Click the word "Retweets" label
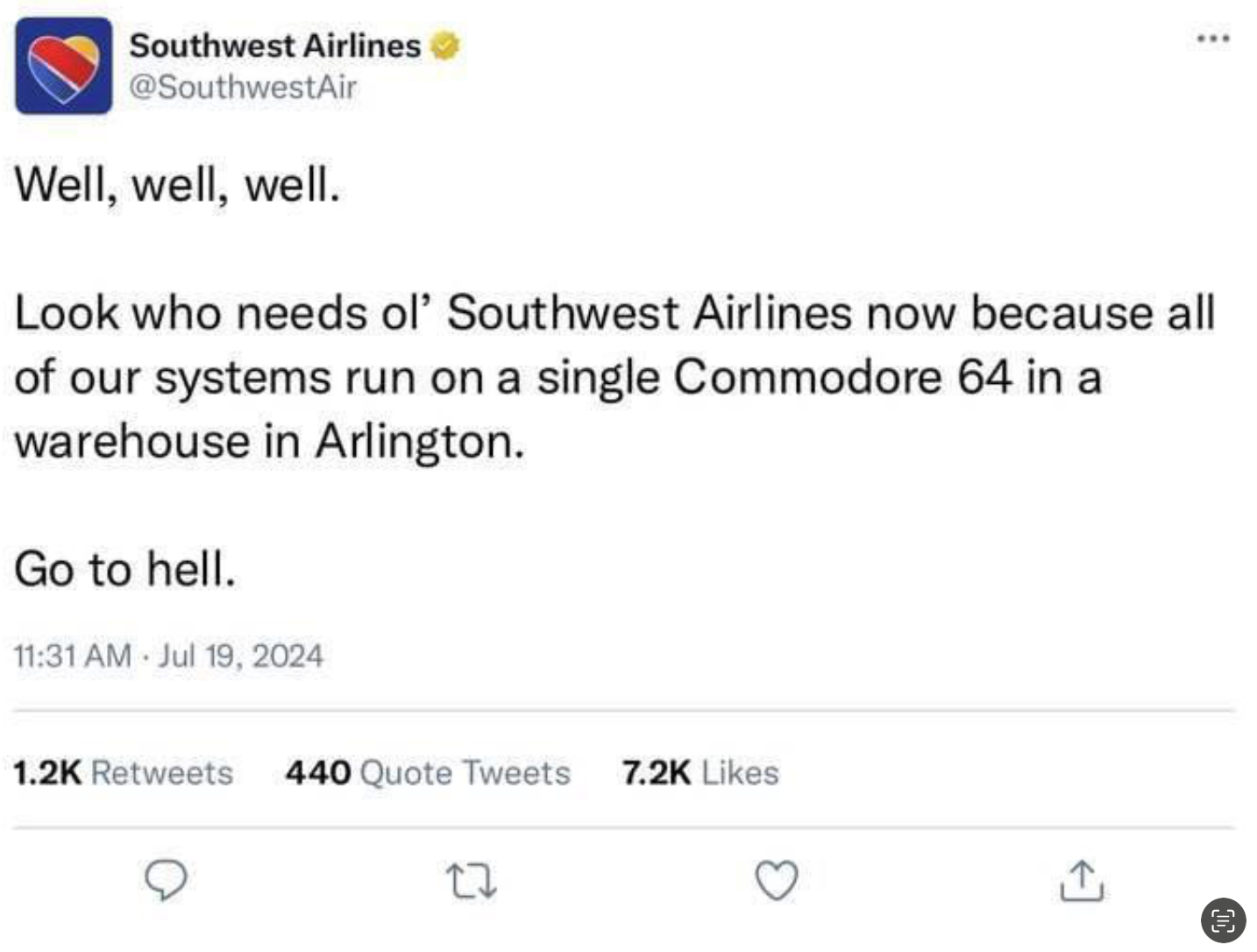1257x952 pixels. 162,773
